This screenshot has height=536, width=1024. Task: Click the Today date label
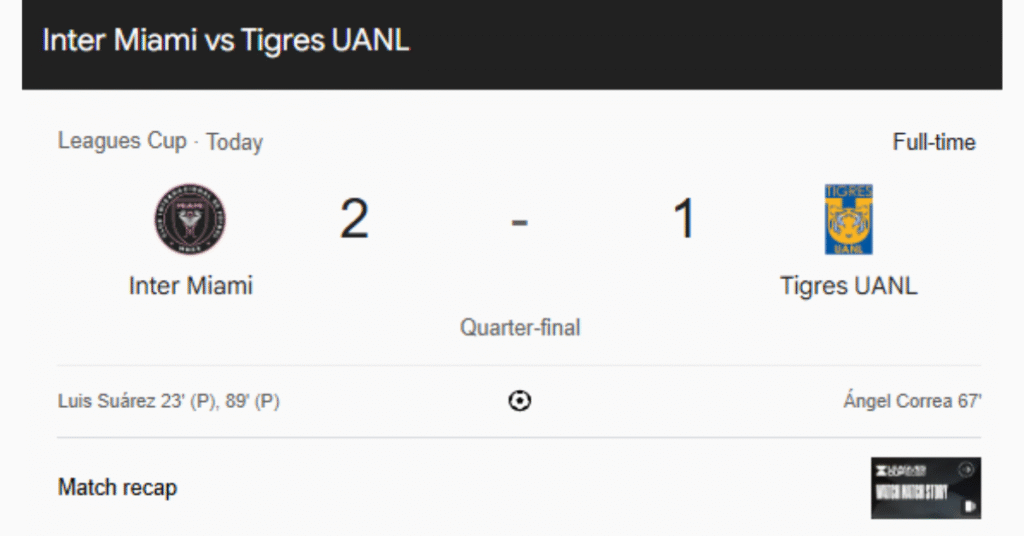tap(235, 142)
